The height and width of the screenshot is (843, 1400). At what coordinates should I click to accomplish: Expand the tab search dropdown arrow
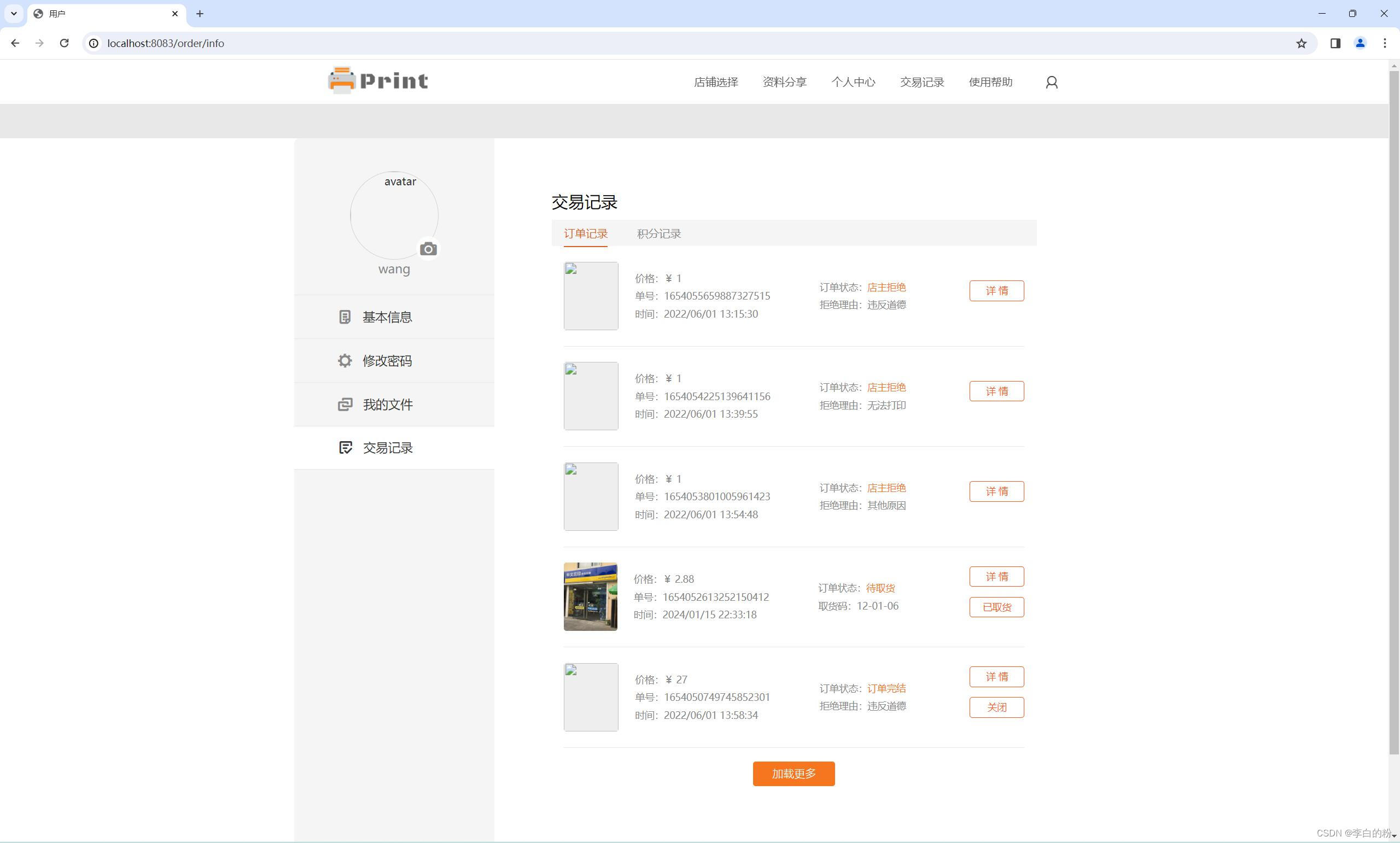click(x=14, y=13)
